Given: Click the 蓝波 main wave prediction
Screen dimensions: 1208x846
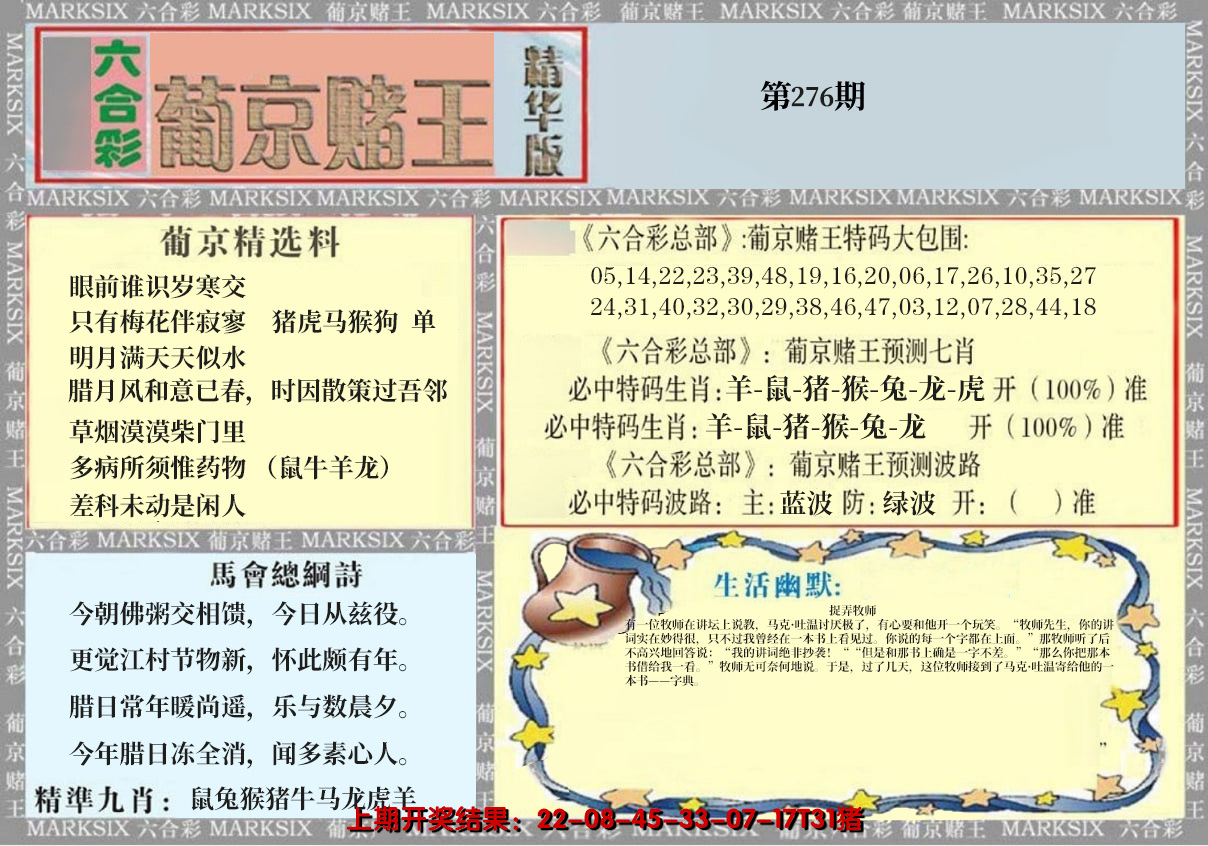Looking at the screenshot, I should [x=806, y=502].
